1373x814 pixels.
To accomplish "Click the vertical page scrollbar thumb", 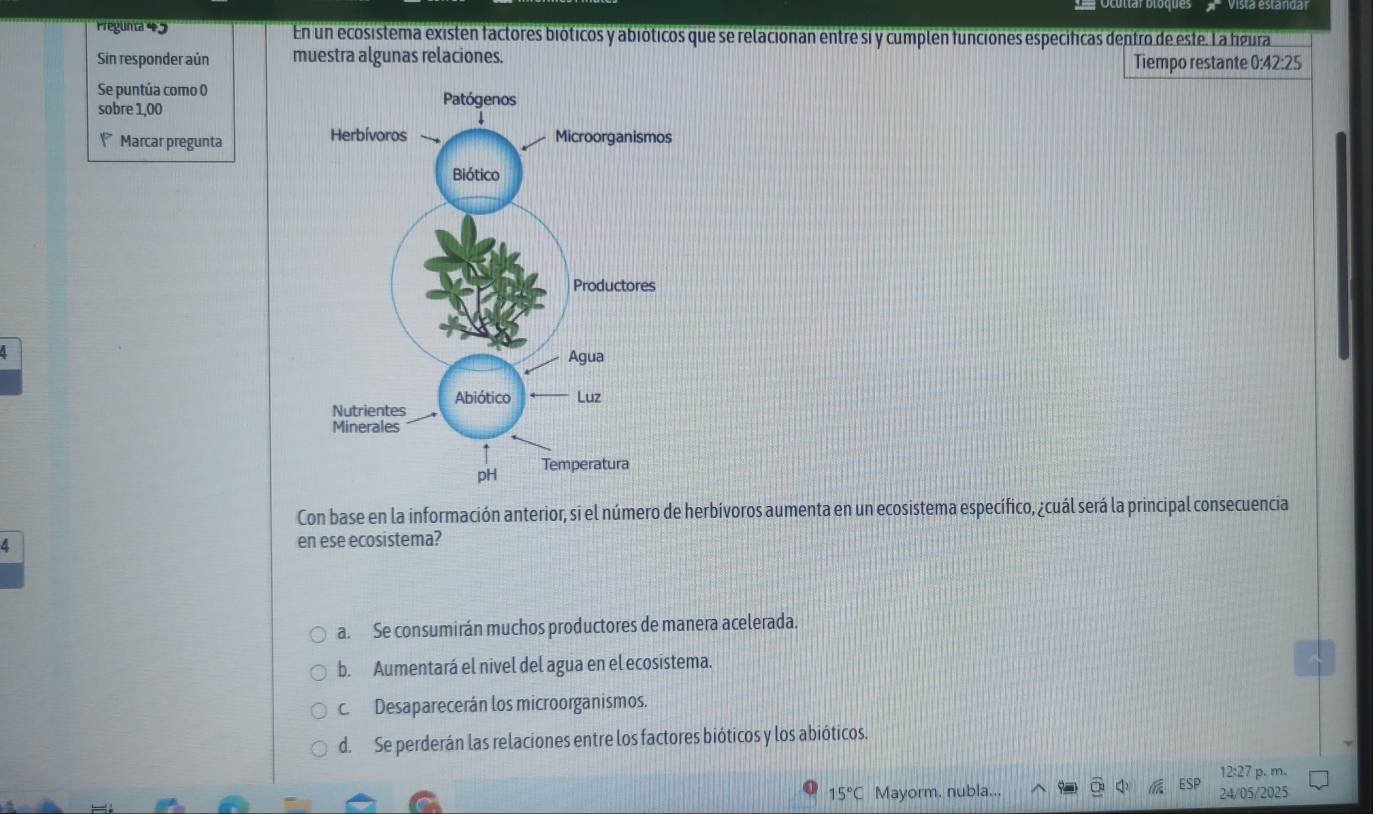I will pyautogui.click(x=1342, y=245).
